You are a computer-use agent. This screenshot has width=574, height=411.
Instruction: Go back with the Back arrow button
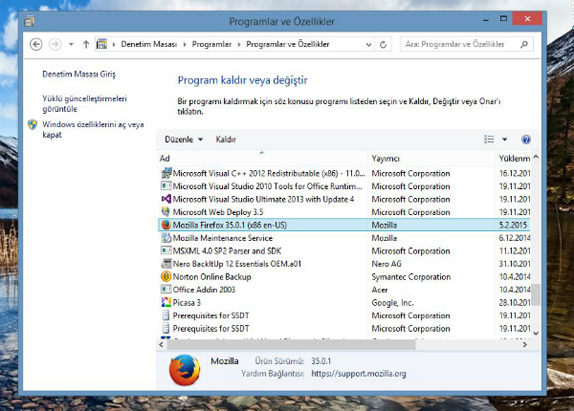point(36,44)
